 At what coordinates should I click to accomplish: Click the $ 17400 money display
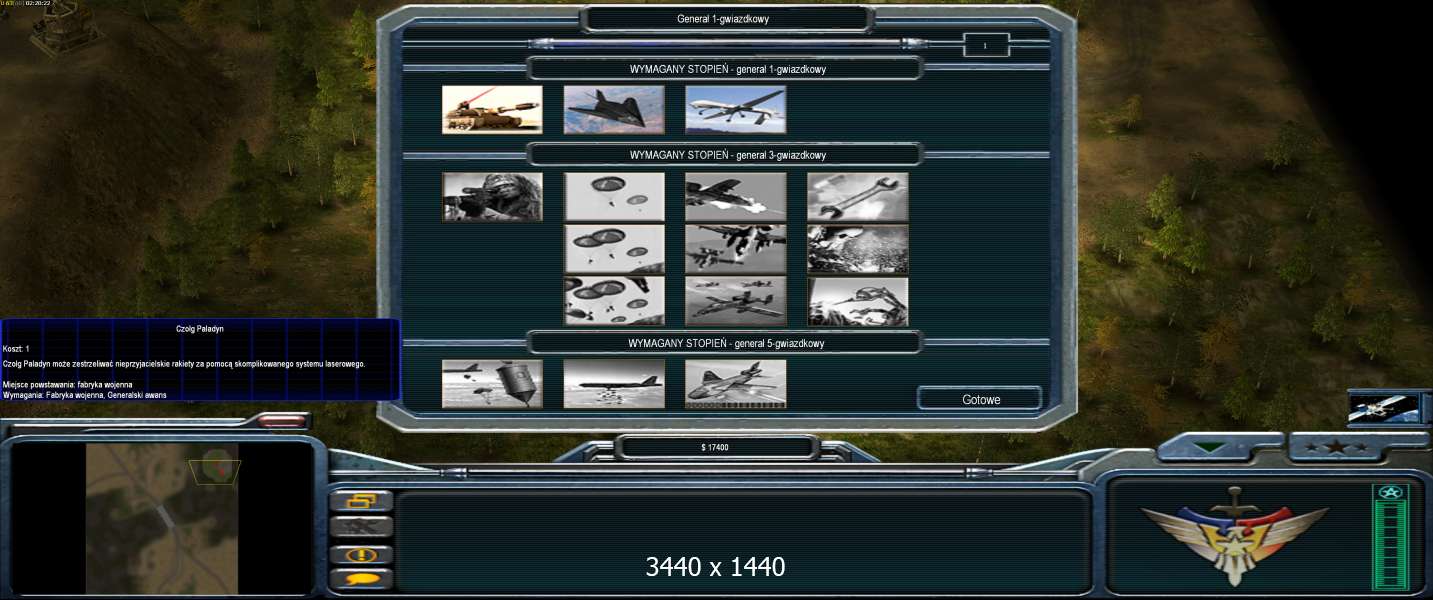(715, 447)
